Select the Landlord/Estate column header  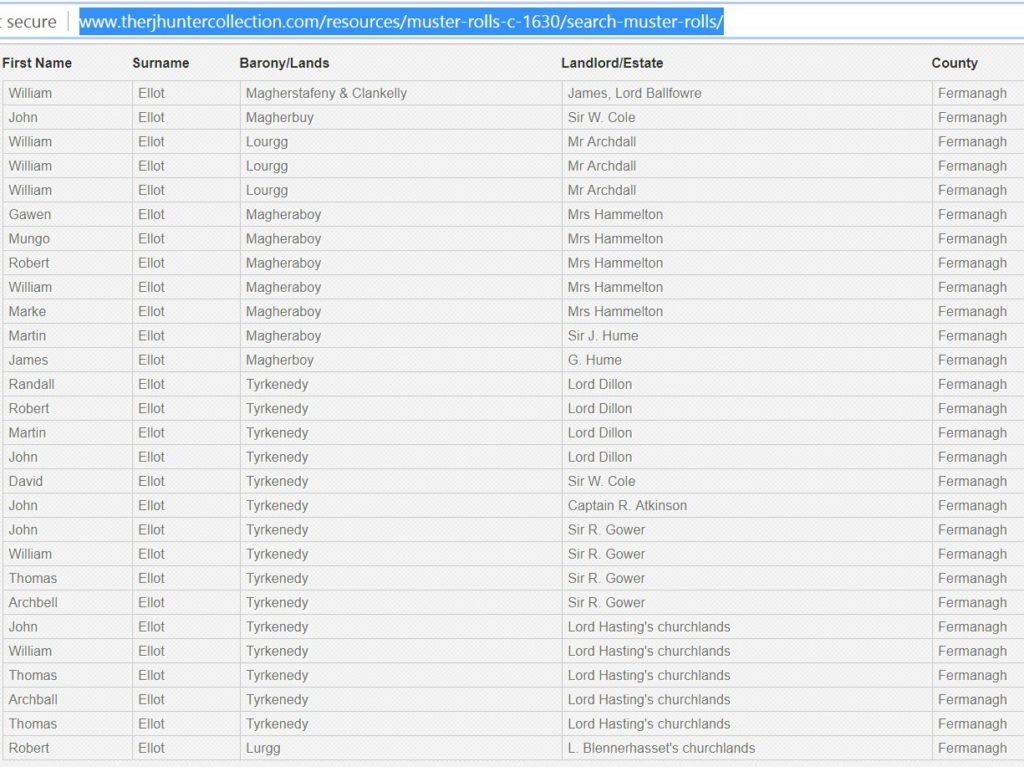pos(612,63)
